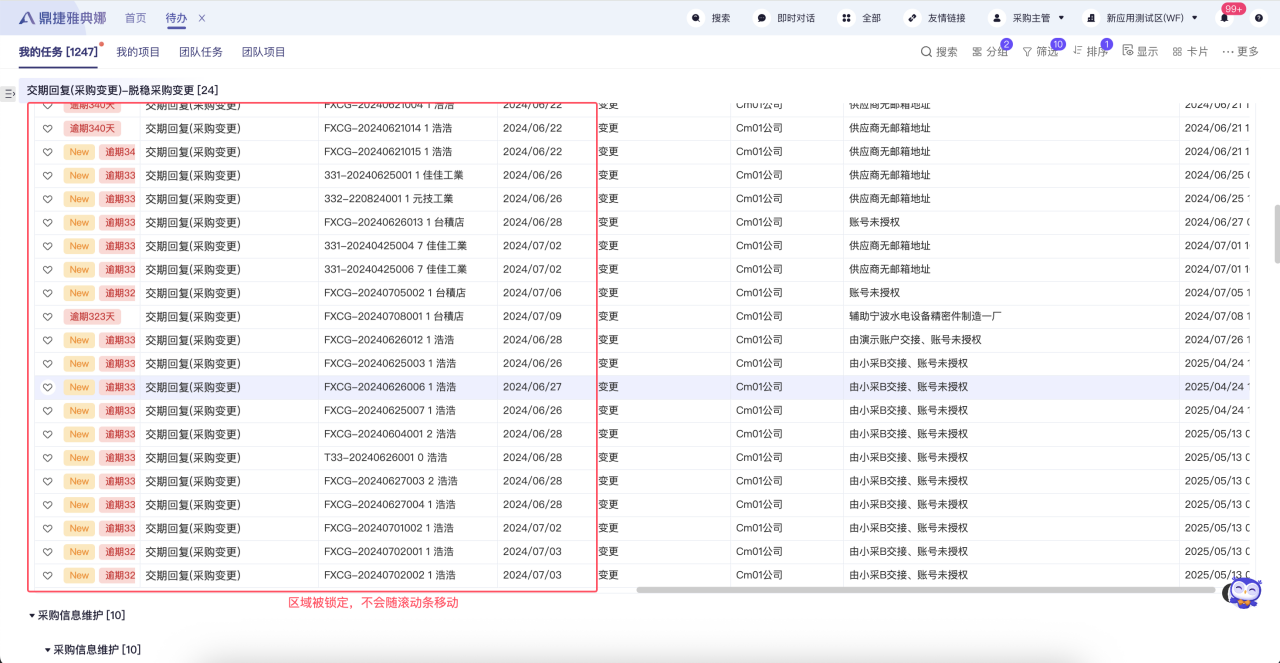
Task: Open the 采购主管 role dropdown
Action: (1027, 18)
